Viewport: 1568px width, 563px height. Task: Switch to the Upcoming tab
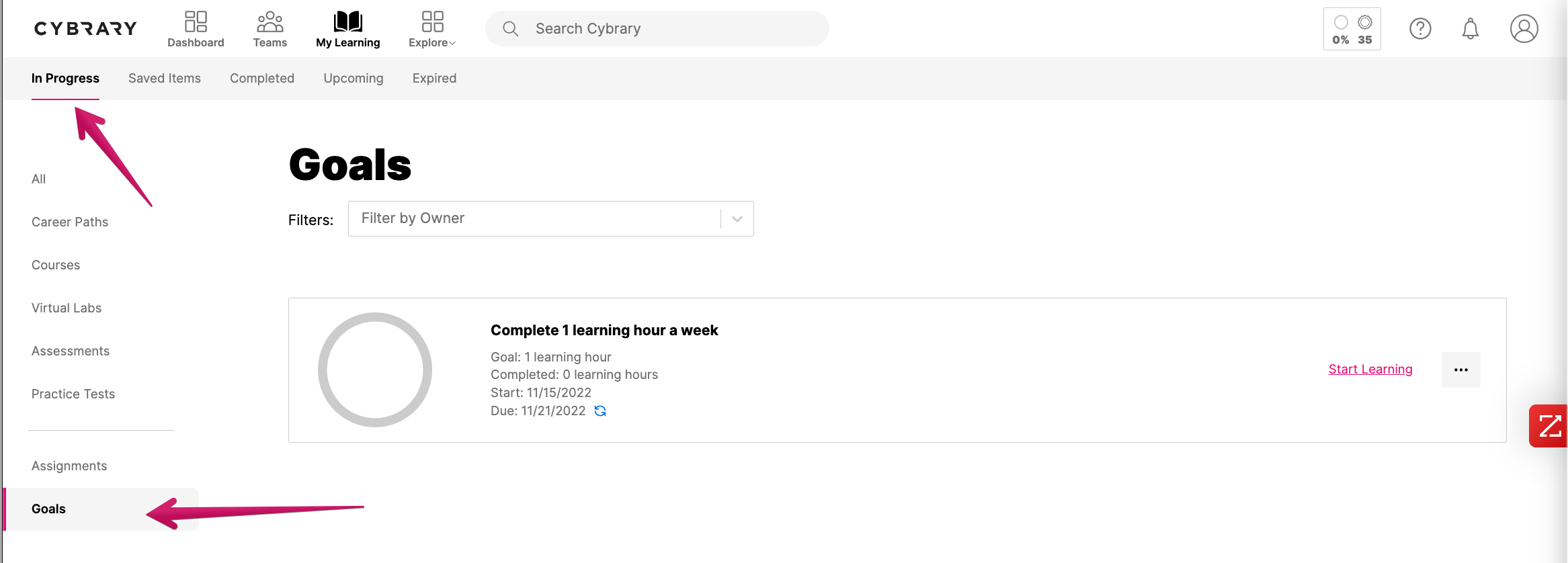tap(354, 79)
